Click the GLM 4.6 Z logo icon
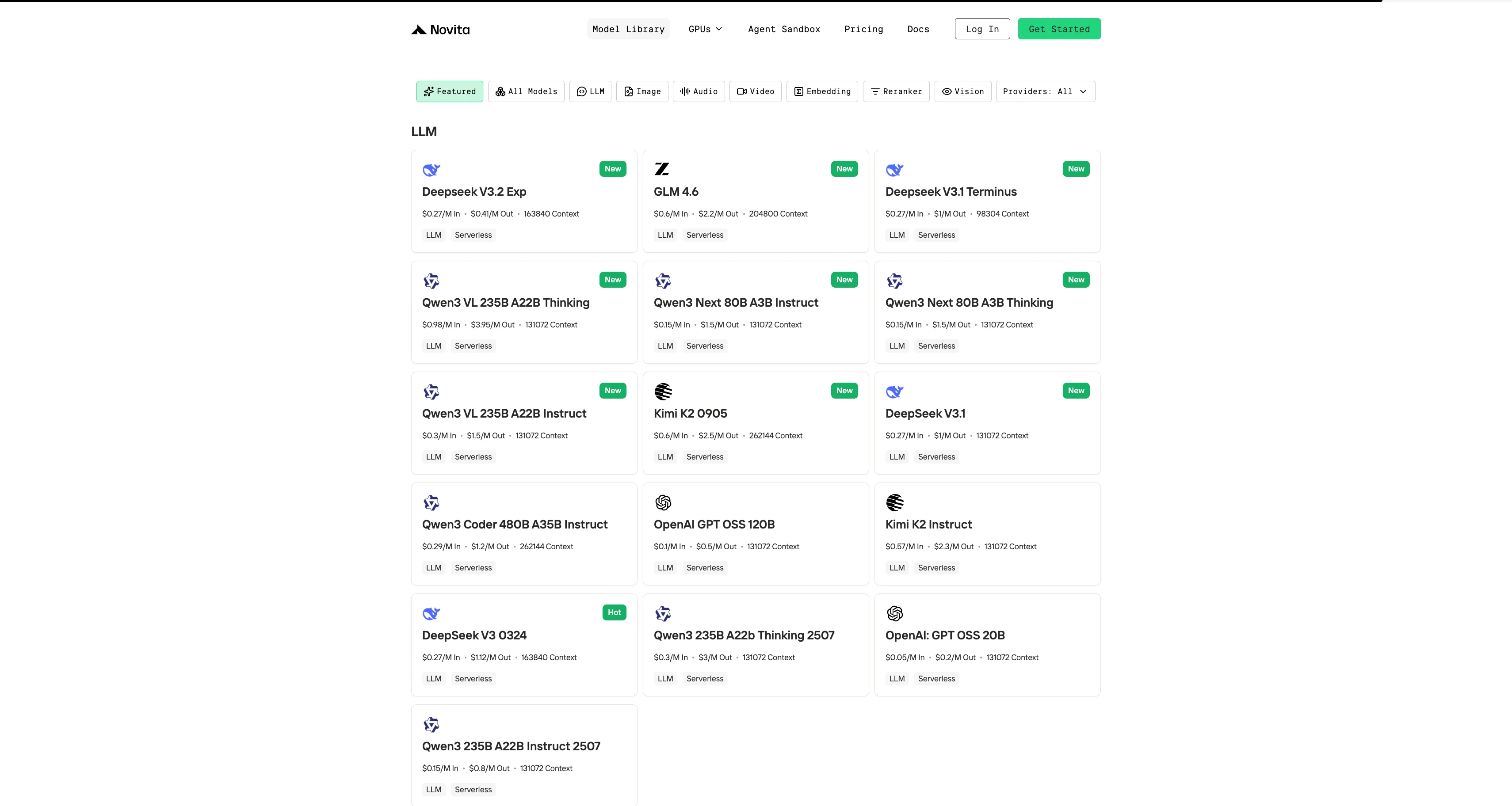This screenshot has width=1512, height=806. 662,169
